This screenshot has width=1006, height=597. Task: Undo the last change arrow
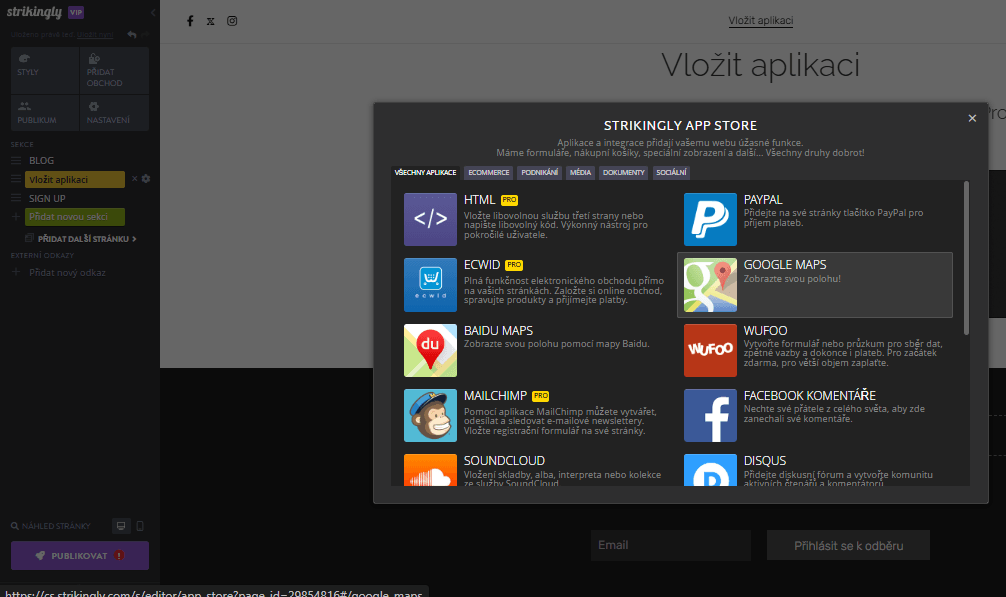(132, 35)
